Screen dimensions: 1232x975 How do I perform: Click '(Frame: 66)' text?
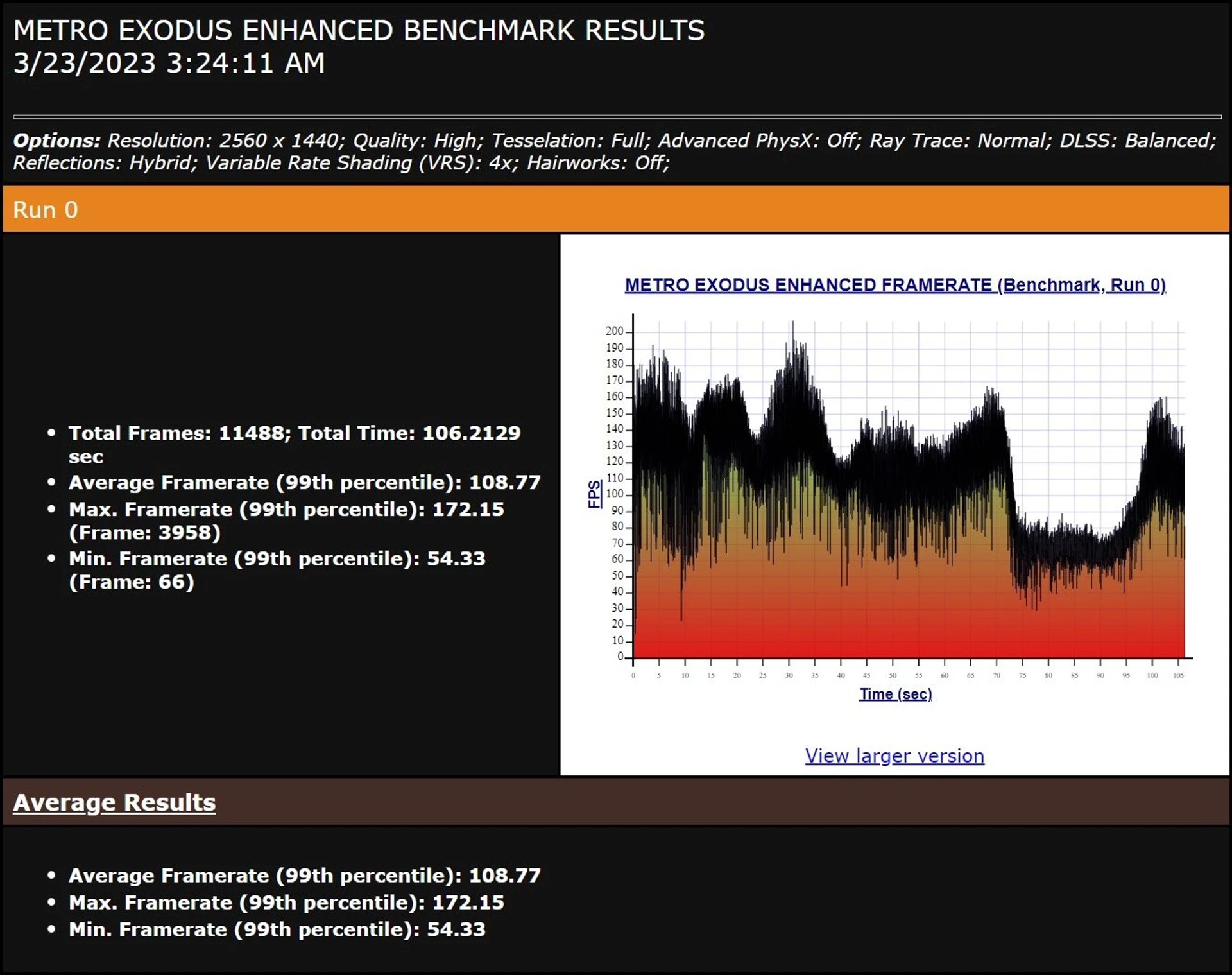(131, 582)
